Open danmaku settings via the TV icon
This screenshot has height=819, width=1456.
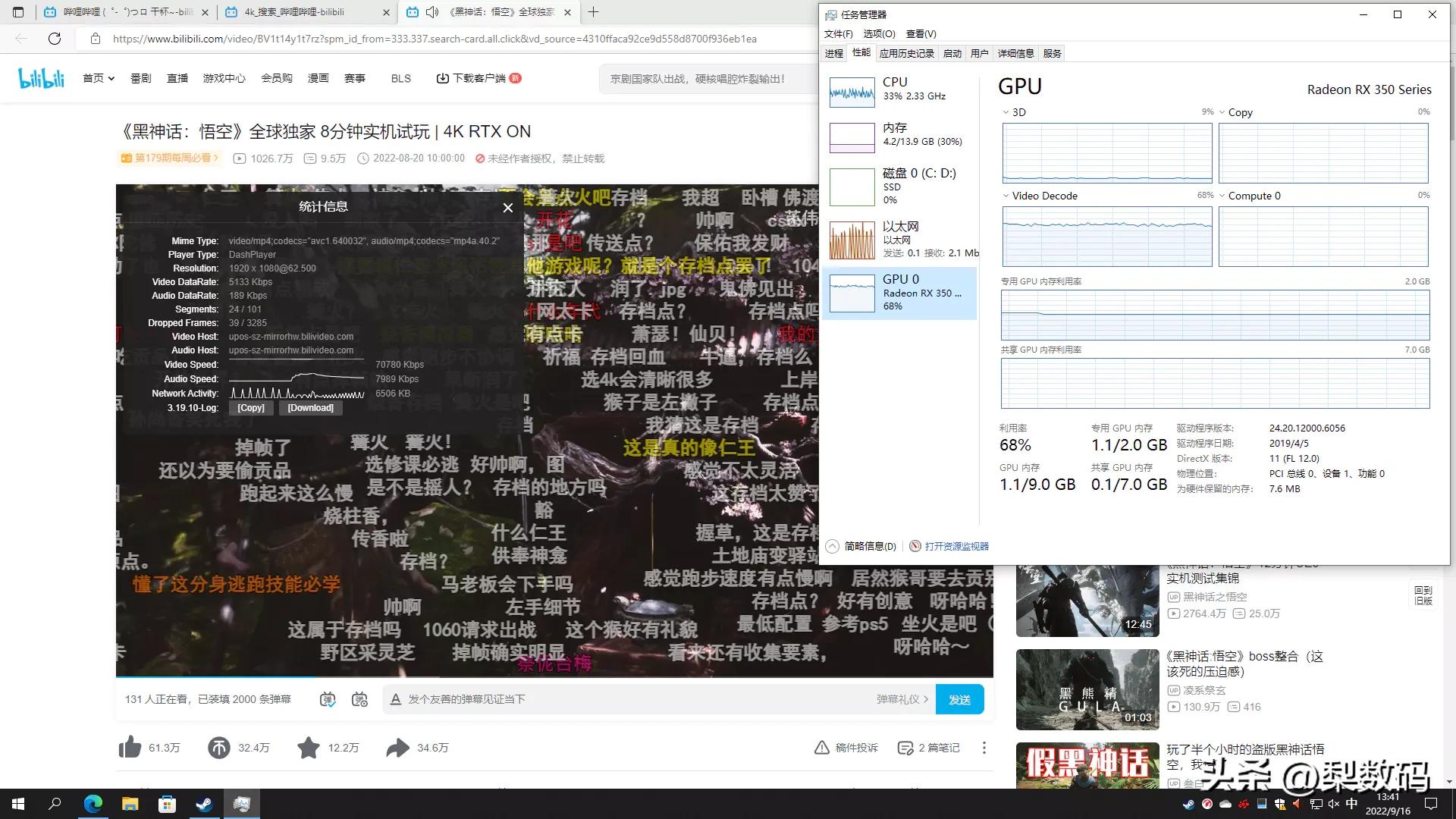click(x=360, y=699)
